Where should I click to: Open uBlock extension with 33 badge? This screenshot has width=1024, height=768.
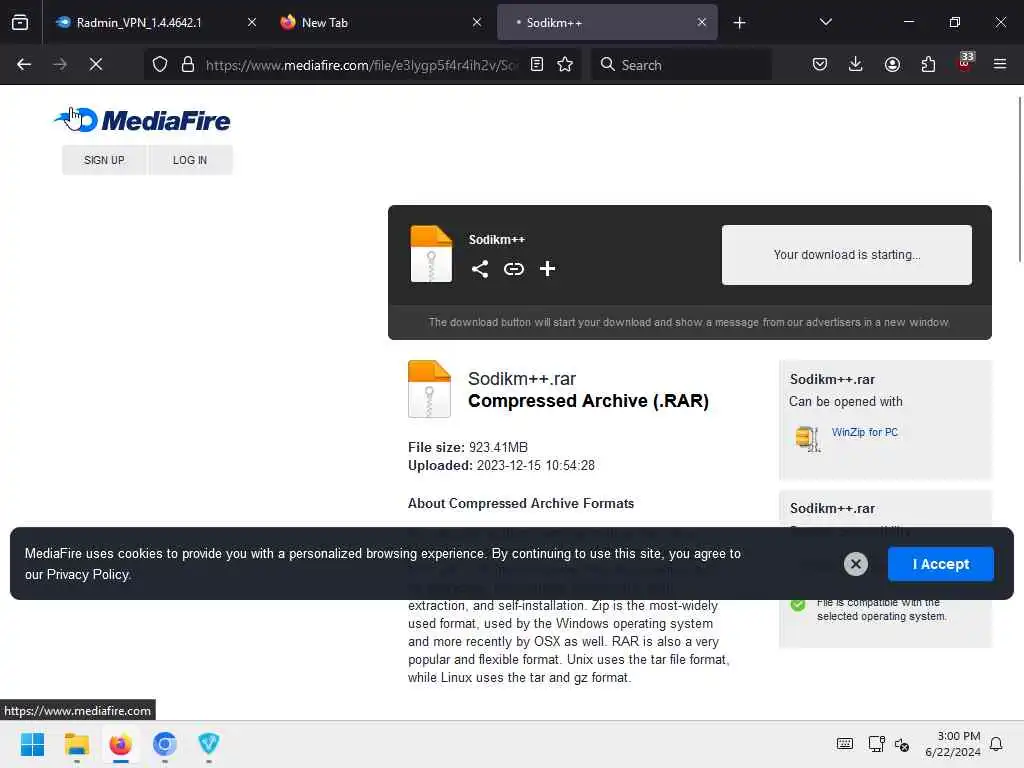965,63
